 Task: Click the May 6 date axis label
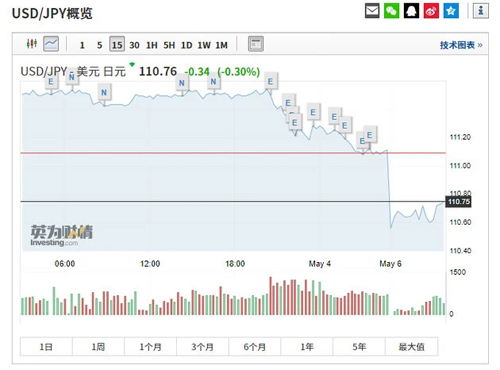click(390, 264)
